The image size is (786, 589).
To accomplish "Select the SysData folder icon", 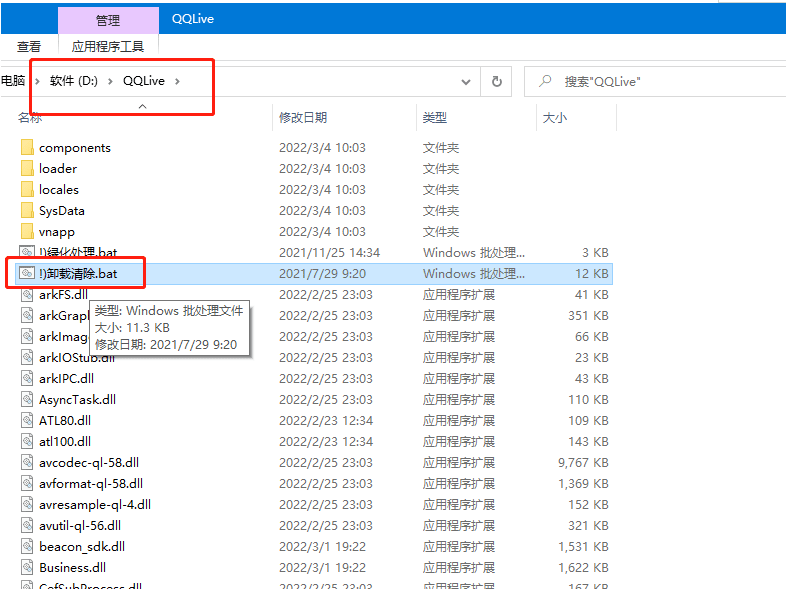I will coord(28,211).
